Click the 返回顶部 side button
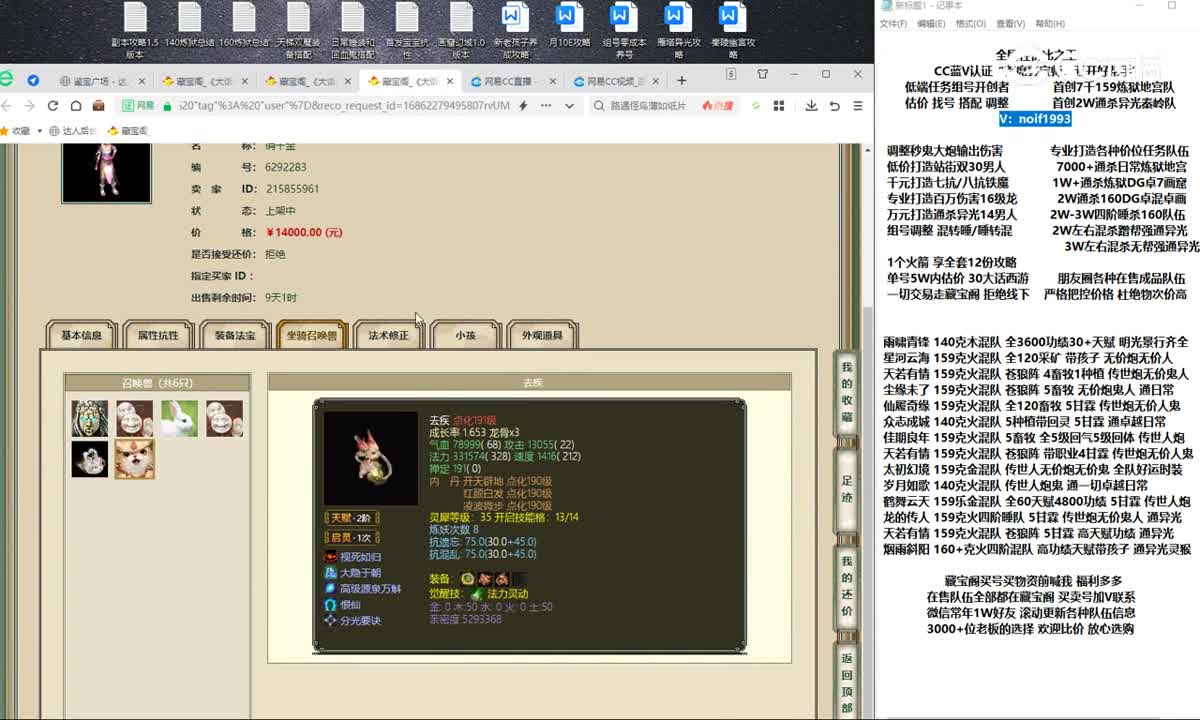 tap(847, 683)
